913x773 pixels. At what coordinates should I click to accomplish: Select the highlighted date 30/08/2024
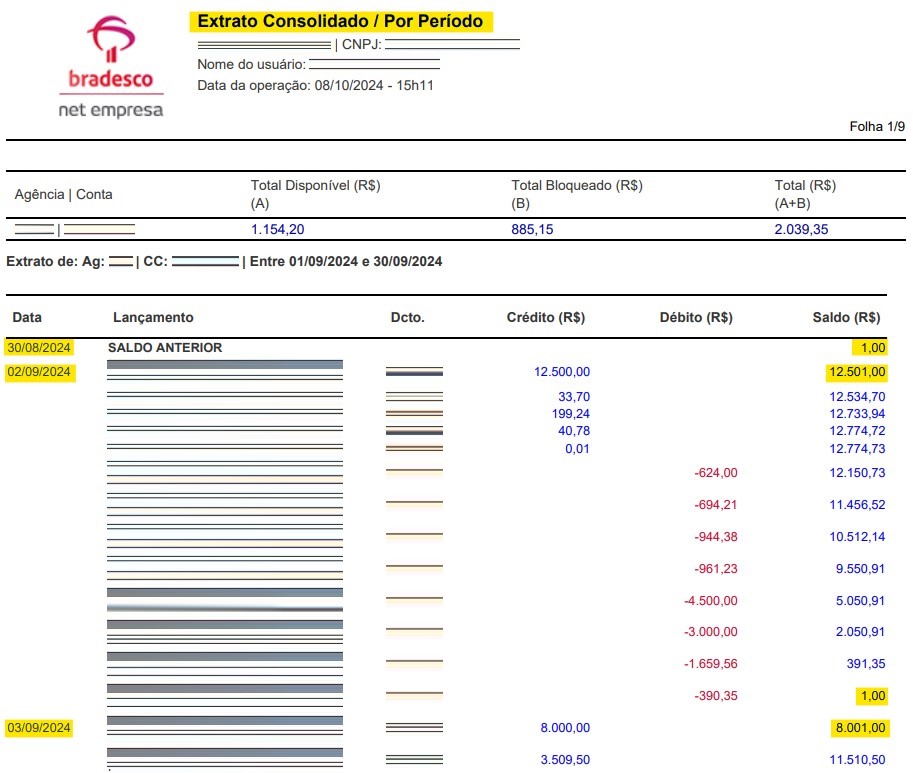(x=39, y=347)
